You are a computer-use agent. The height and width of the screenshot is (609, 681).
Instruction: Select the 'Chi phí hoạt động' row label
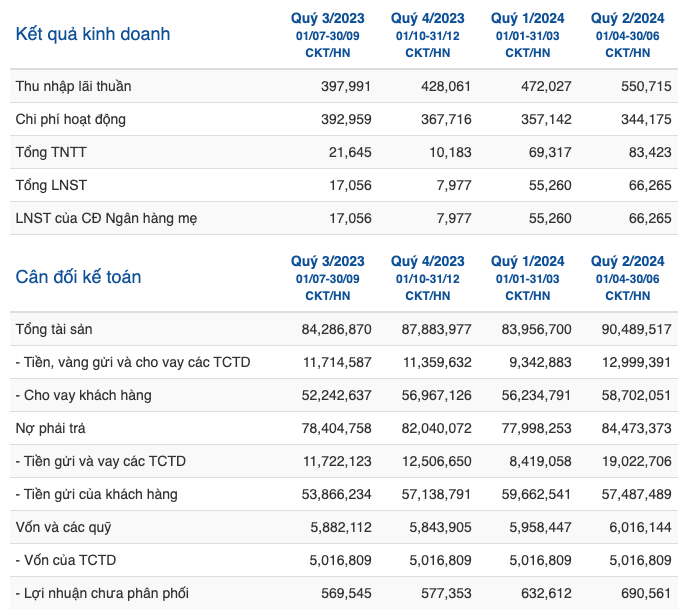(x=70, y=119)
